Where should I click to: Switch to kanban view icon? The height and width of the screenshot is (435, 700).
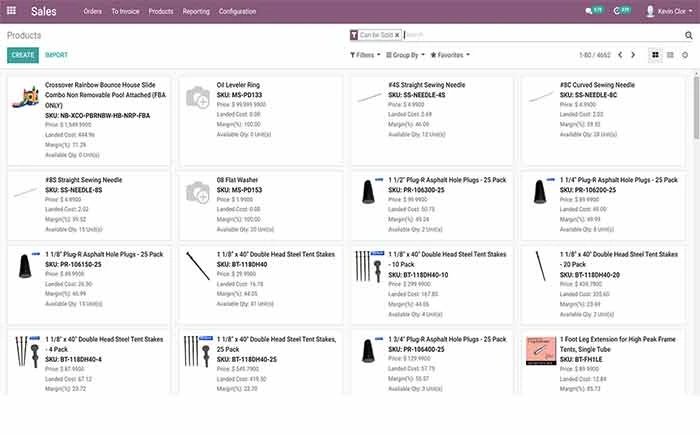pos(655,55)
